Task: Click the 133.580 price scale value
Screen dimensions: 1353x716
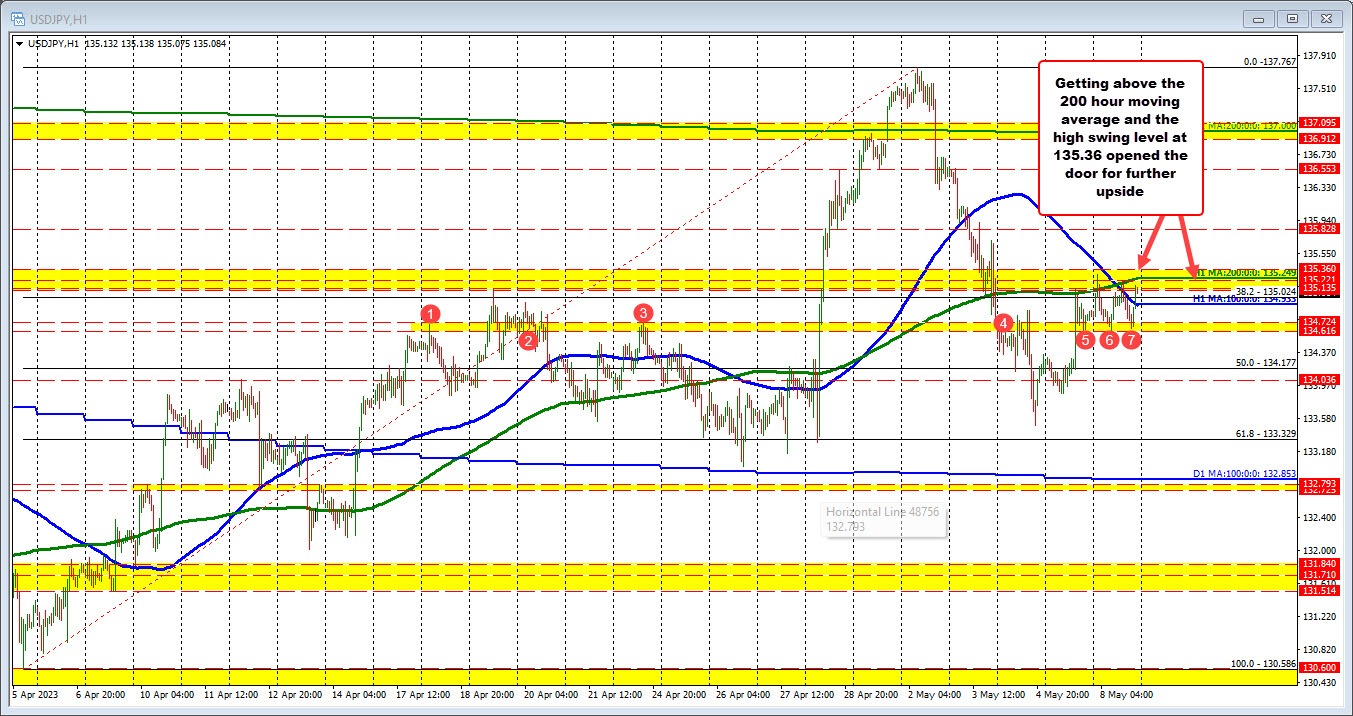Action: [x=1320, y=418]
